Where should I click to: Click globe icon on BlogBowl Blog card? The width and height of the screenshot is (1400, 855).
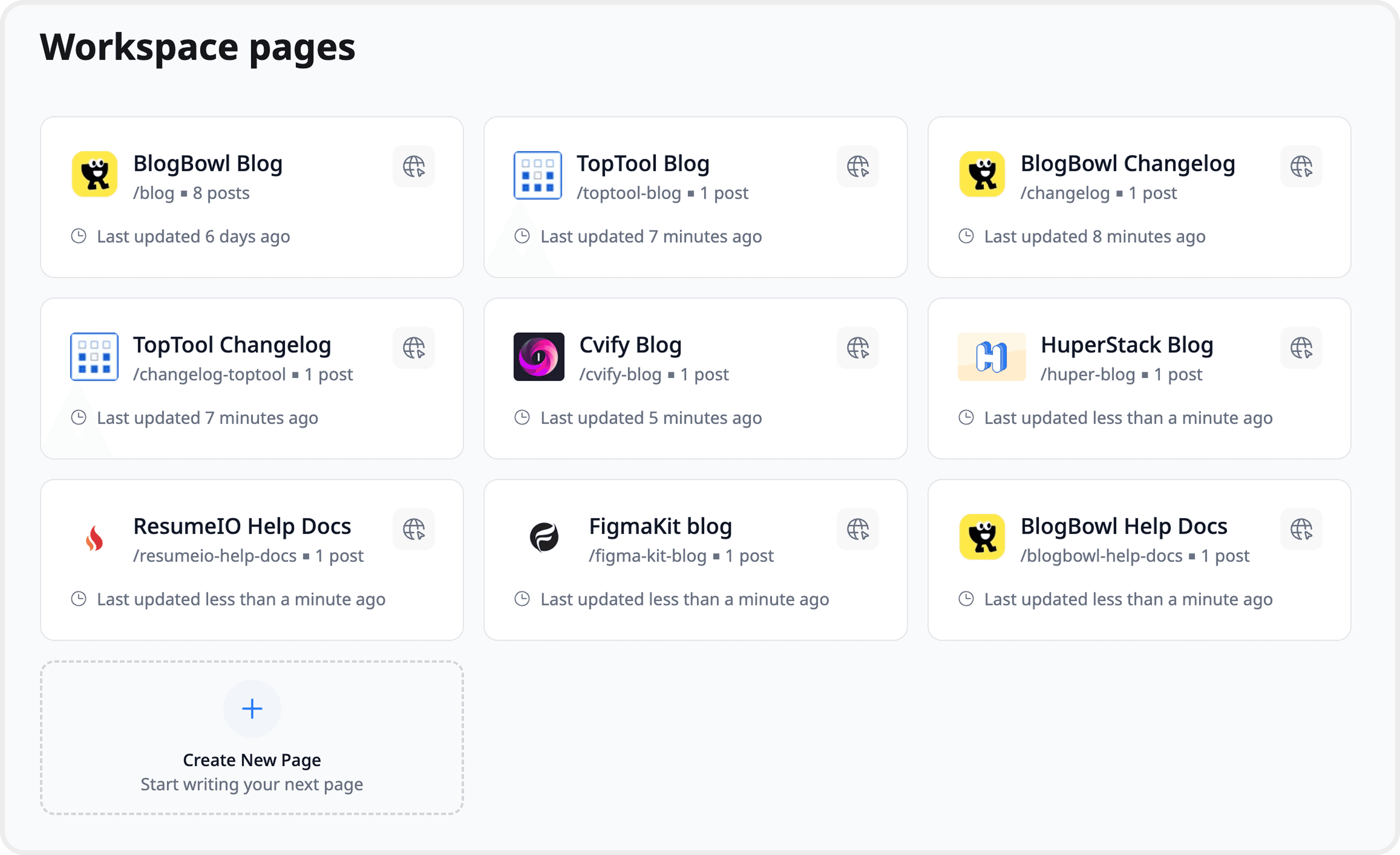click(x=414, y=166)
